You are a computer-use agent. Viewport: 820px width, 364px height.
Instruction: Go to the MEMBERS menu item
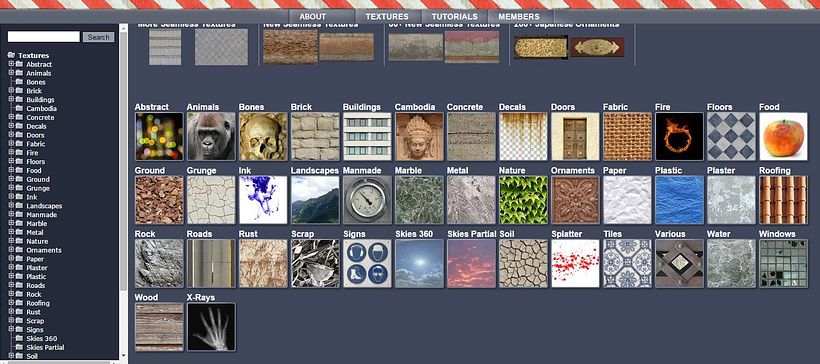[519, 16]
